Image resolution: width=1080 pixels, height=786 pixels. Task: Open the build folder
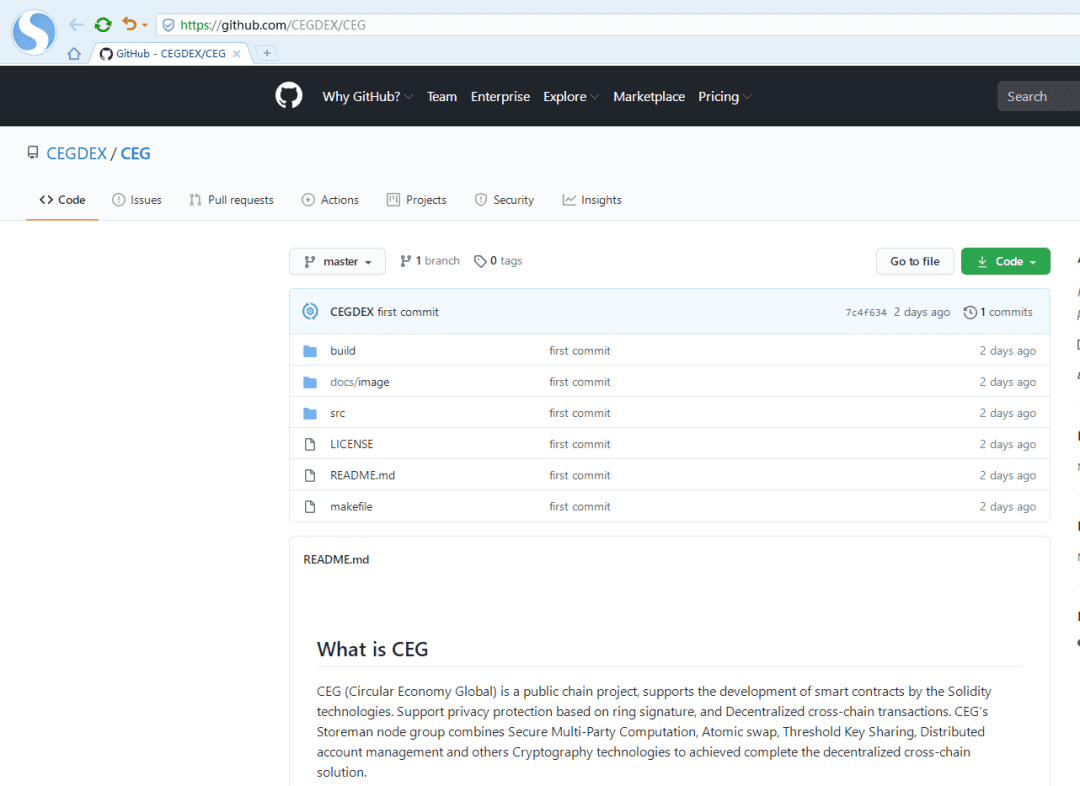tap(342, 351)
